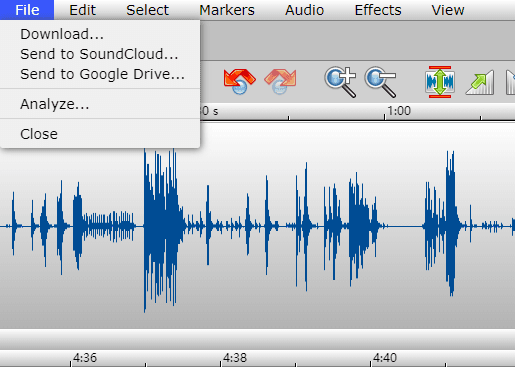Choose Send to Google Drive... entry
Image resolution: width=515 pixels, height=367 pixels.
pos(100,74)
